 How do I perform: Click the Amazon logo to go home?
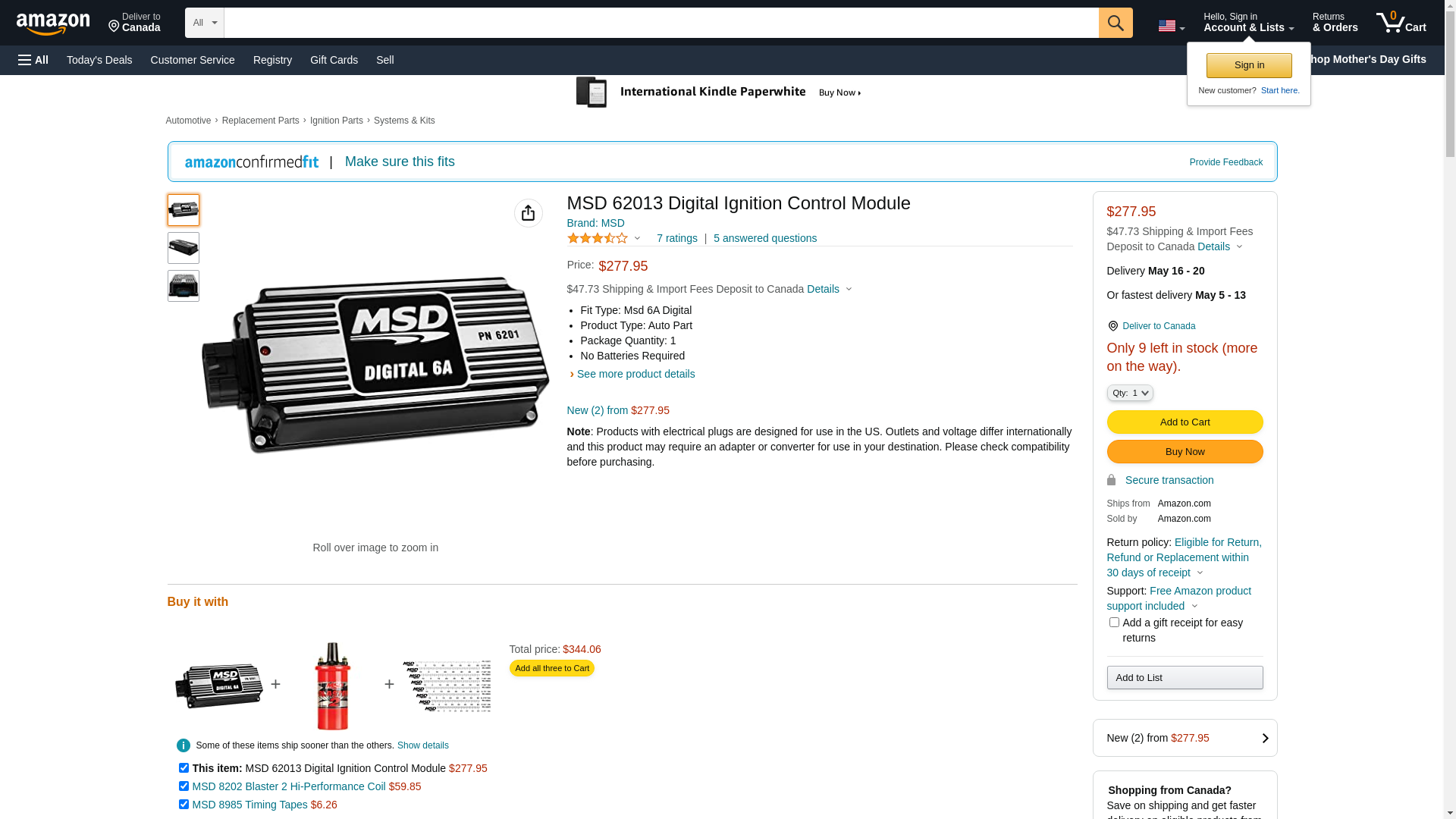[53, 24]
